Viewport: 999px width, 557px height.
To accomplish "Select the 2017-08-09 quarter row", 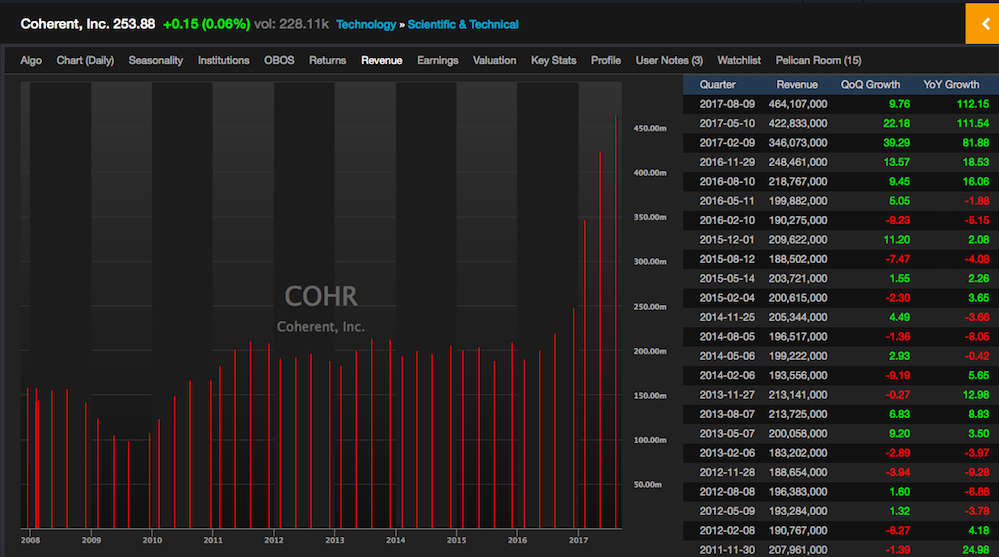I will click(841, 104).
